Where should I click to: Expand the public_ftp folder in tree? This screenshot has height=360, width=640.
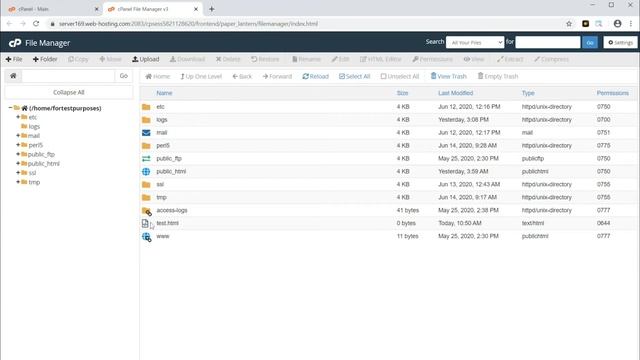[18, 154]
